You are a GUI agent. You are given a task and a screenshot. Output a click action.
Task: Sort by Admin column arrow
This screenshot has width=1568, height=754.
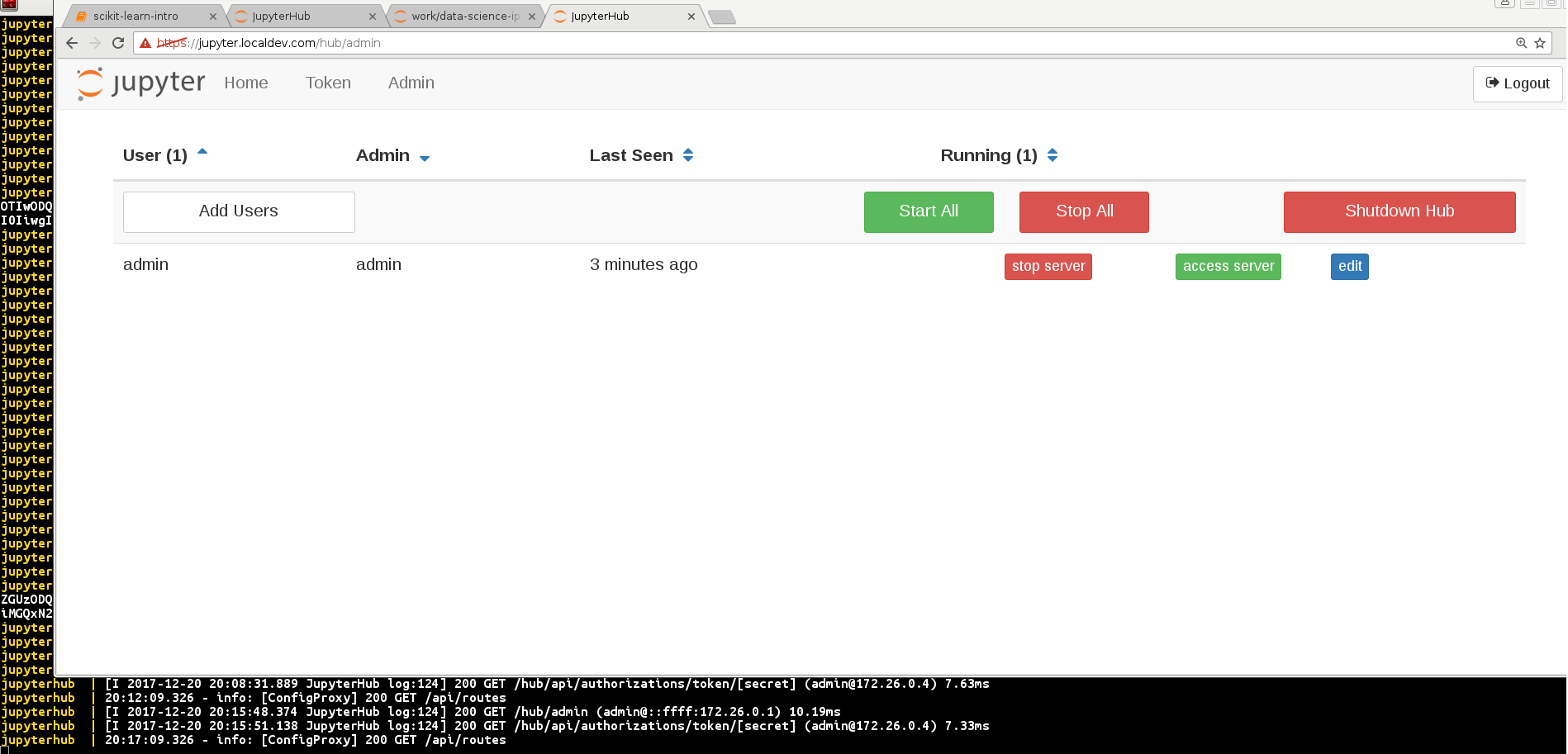click(425, 159)
